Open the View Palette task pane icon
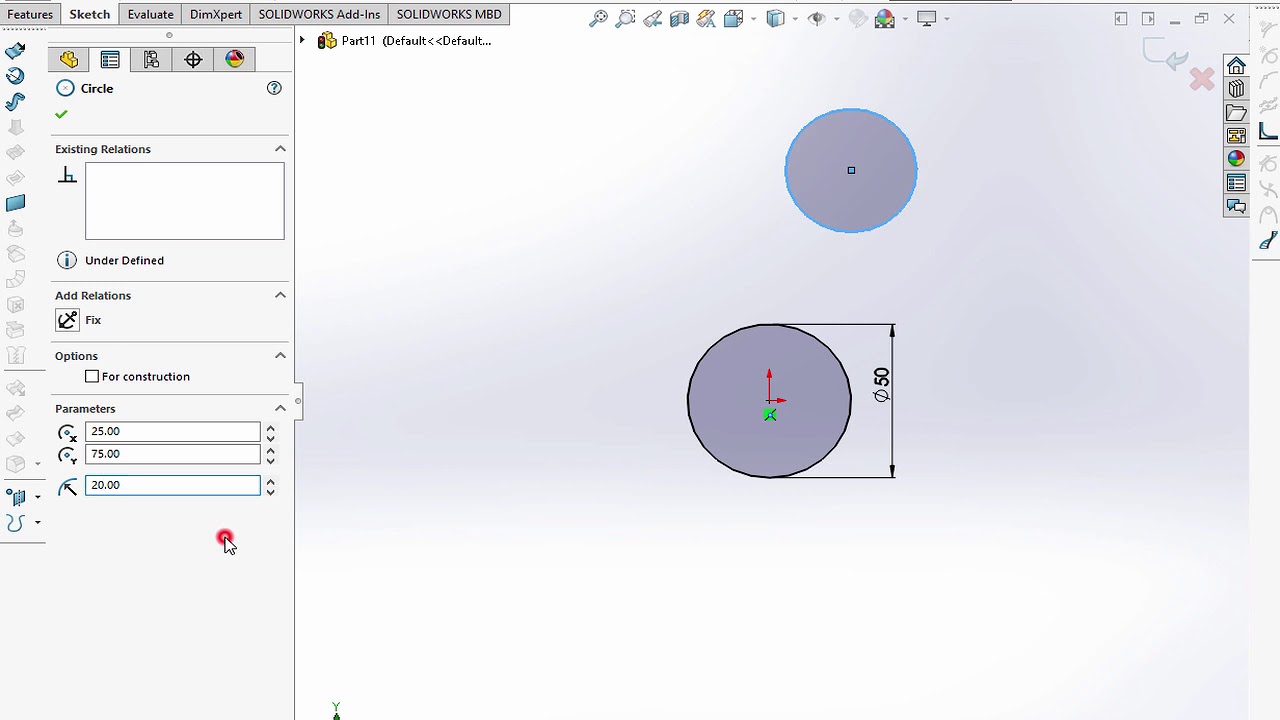Screen dimensions: 1280x720 1236,136
